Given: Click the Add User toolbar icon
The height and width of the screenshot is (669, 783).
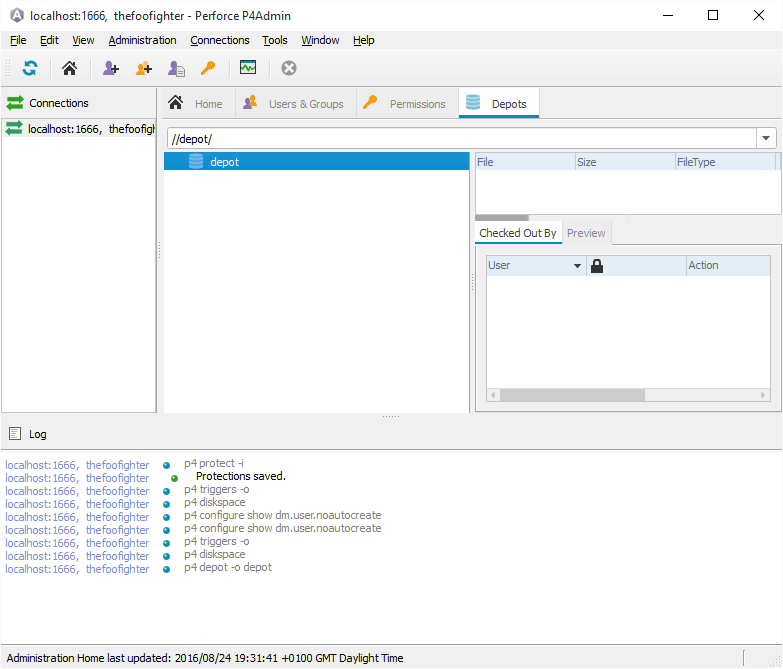Looking at the screenshot, I should pyautogui.click(x=111, y=68).
